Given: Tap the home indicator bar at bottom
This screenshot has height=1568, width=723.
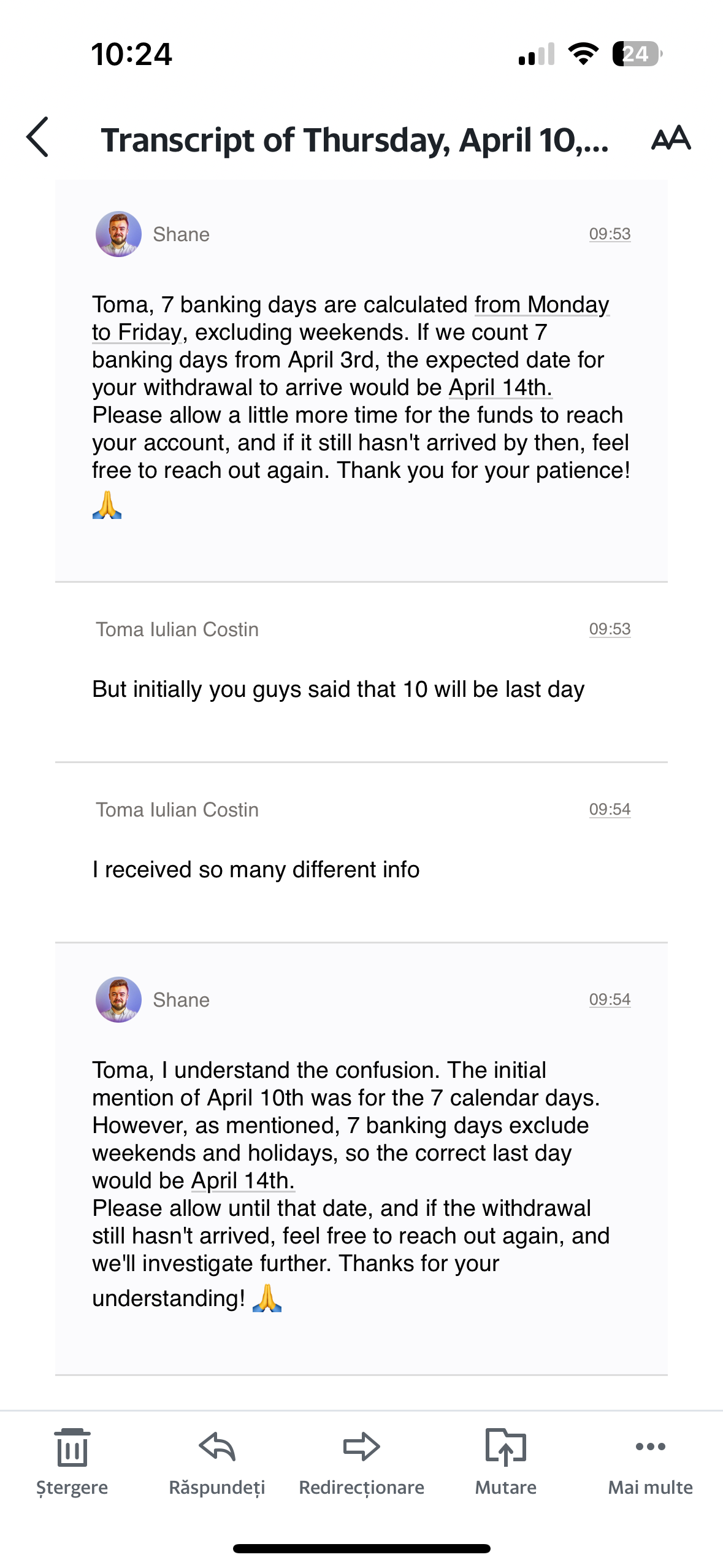Looking at the screenshot, I should pyautogui.click(x=361, y=1548).
